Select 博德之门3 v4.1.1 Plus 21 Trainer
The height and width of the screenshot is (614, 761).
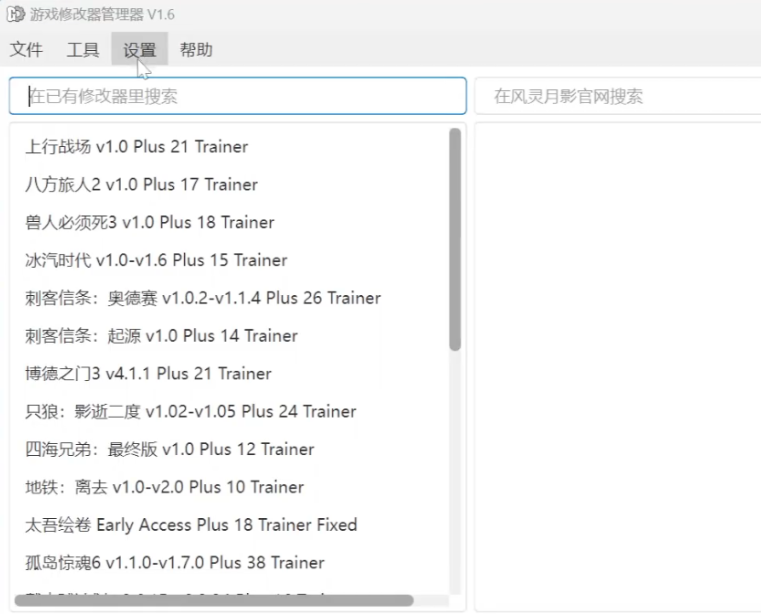148,374
